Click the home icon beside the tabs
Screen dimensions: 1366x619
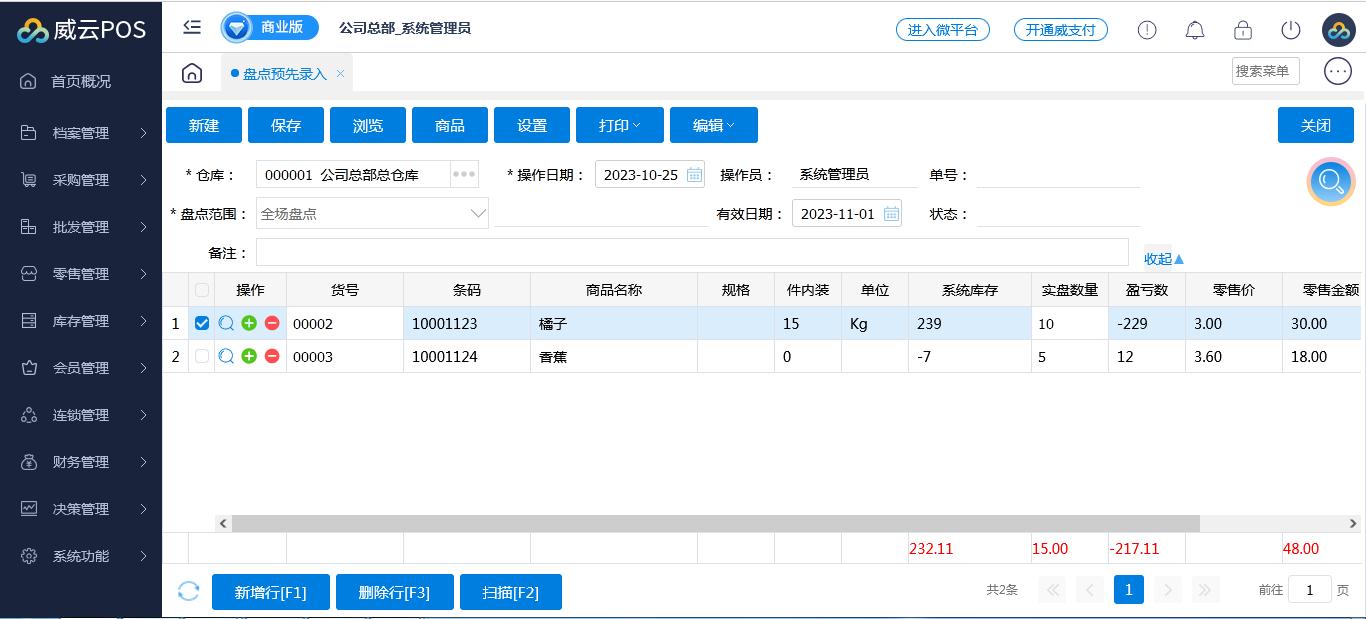click(x=192, y=73)
